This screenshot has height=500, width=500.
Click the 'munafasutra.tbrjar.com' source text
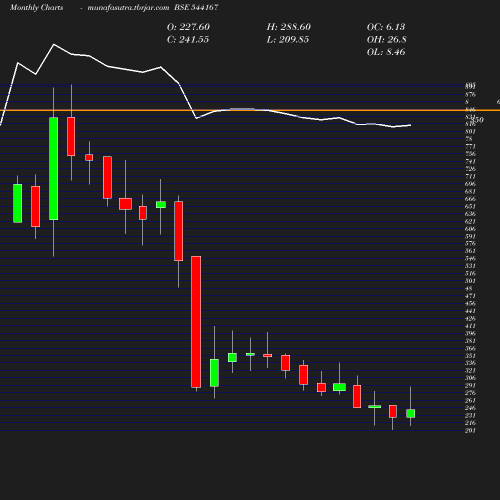click(128, 7)
